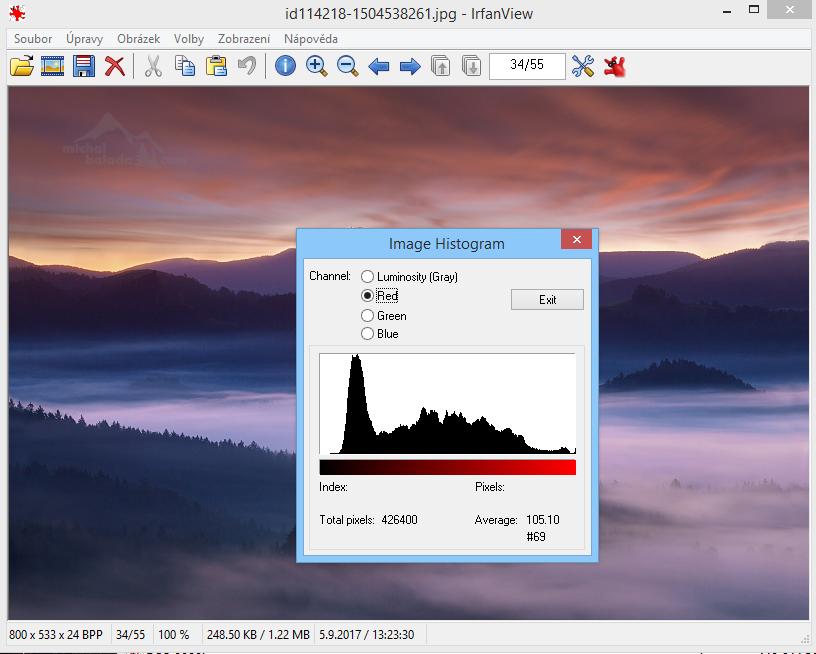Zoom out with the magnifier minus icon

[347, 66]
